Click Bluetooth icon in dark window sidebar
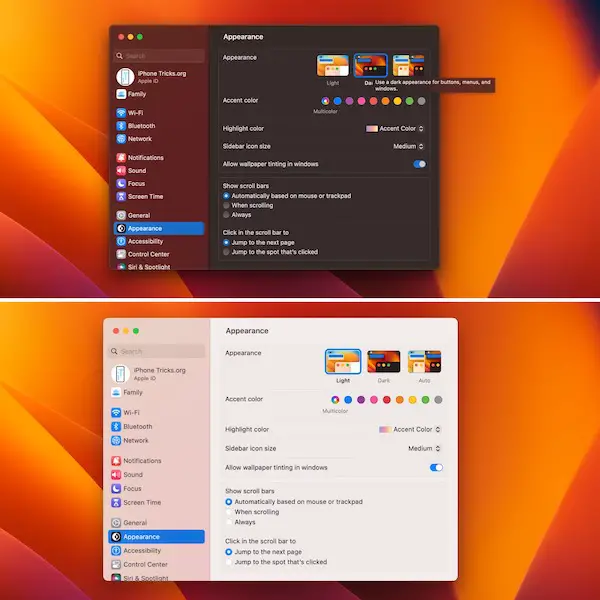This screenshot has height=600, width=600. tap(121, 126)
